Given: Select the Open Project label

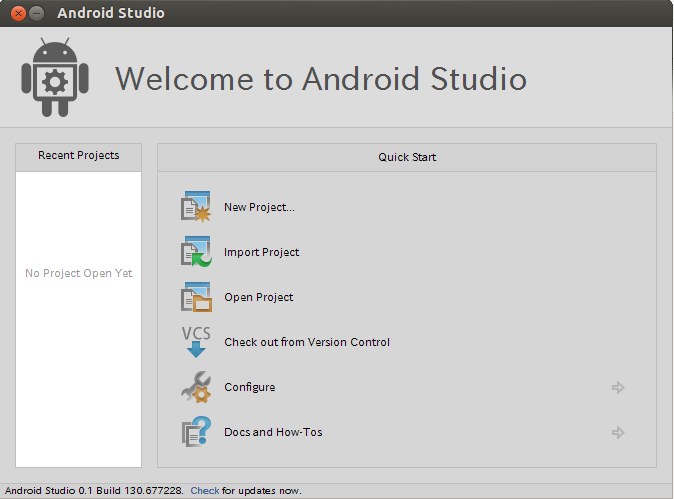Looking at the screenshot, I should pos(259,297).
